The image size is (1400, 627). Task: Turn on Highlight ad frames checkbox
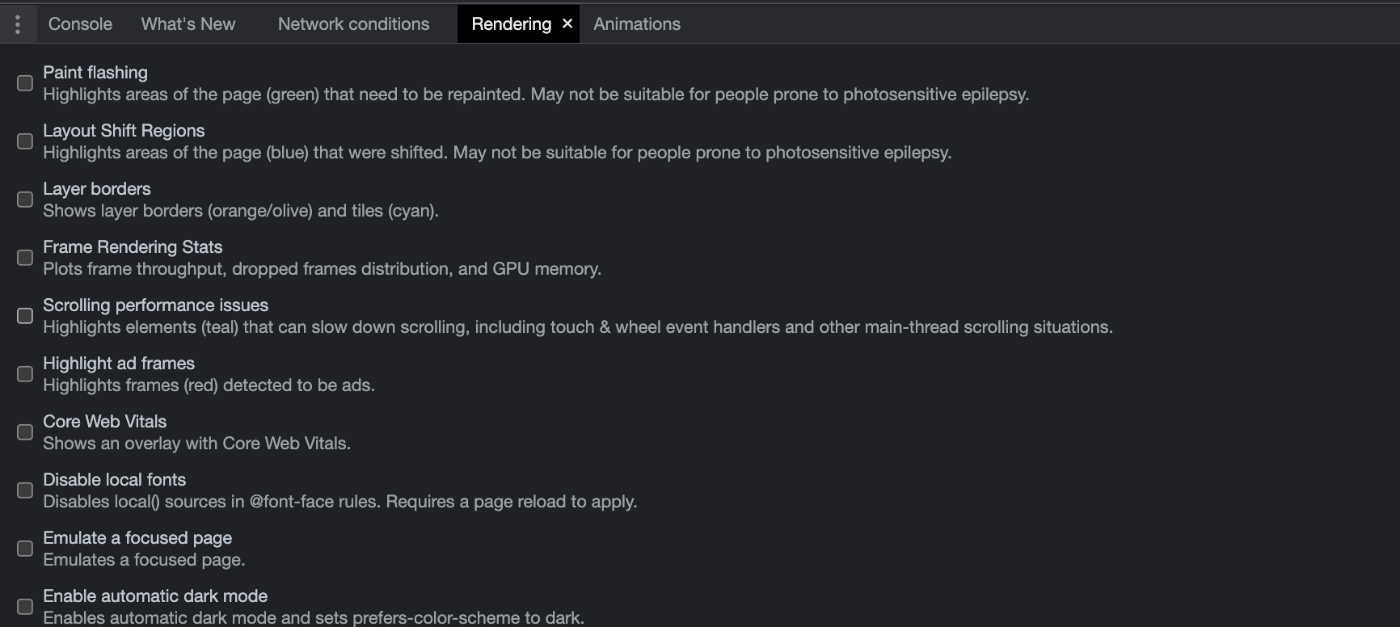click(x=25, y=373)
